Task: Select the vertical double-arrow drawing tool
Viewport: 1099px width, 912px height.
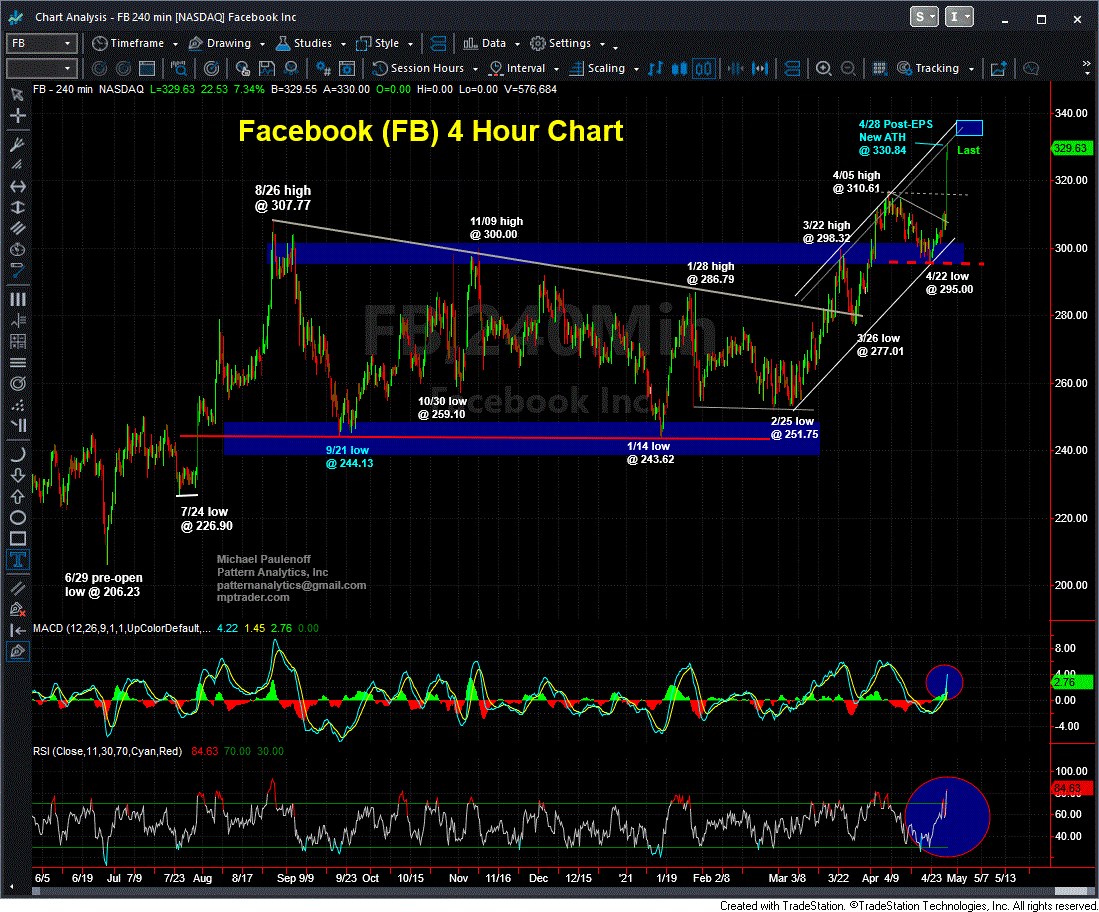Action: click(x=18, y=207)
